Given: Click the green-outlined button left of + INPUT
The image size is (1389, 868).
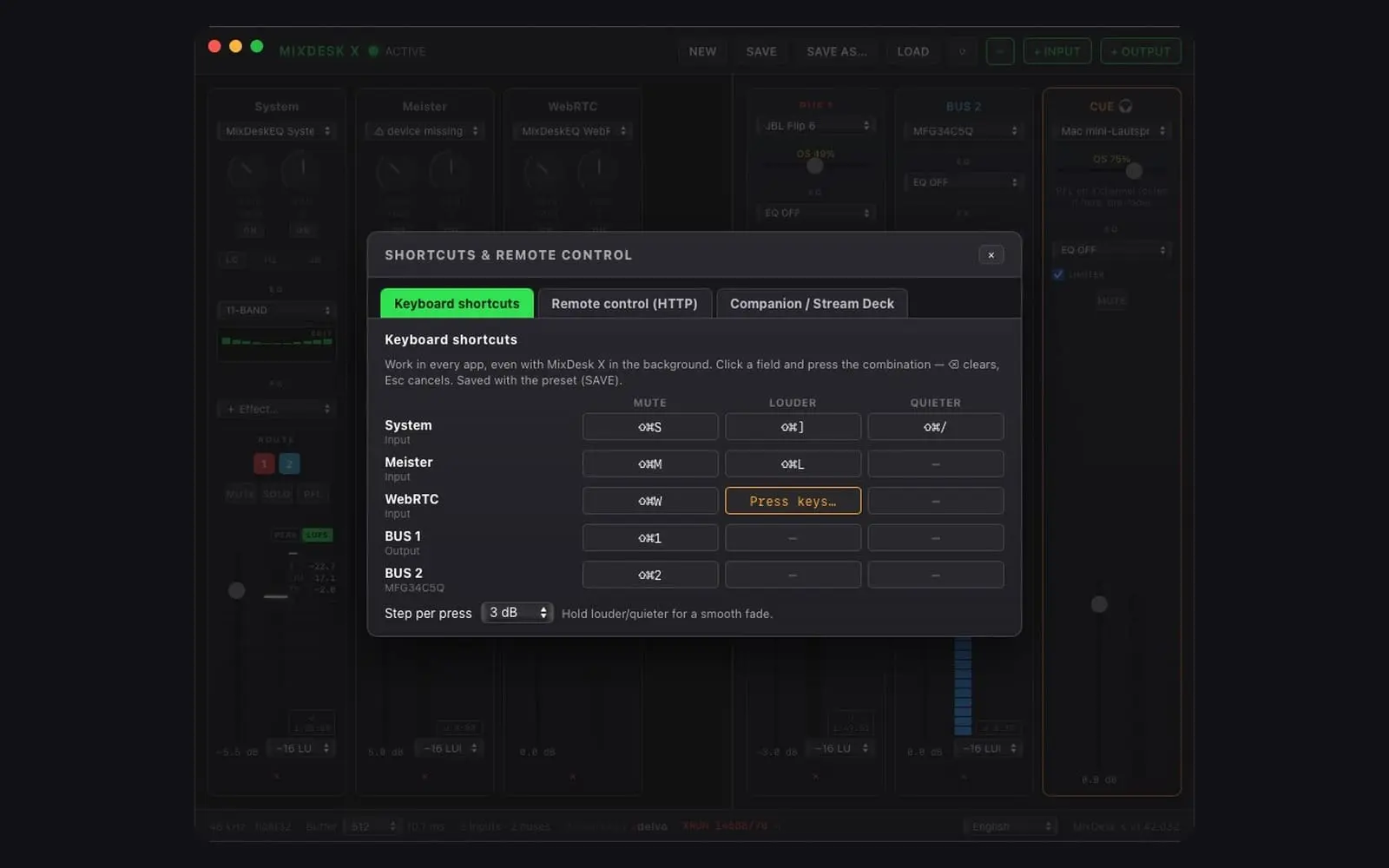Looking at the screenshot, I should (1000, 51).
